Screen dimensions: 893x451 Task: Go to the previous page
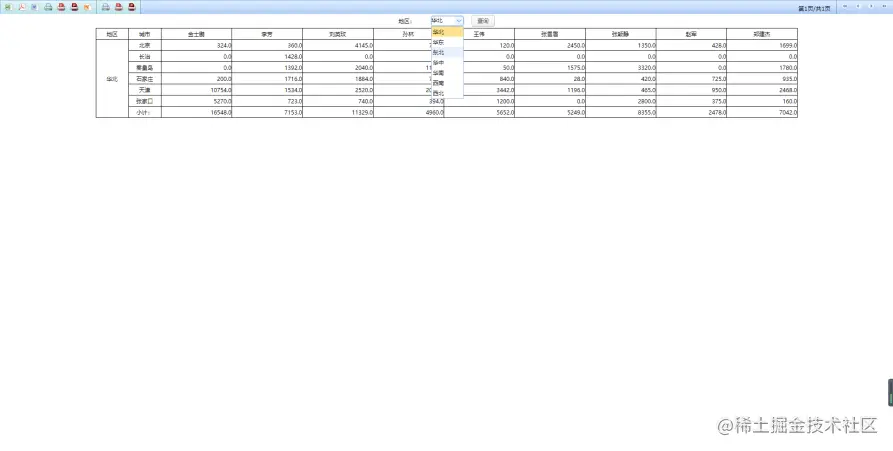tap(858, 6)
